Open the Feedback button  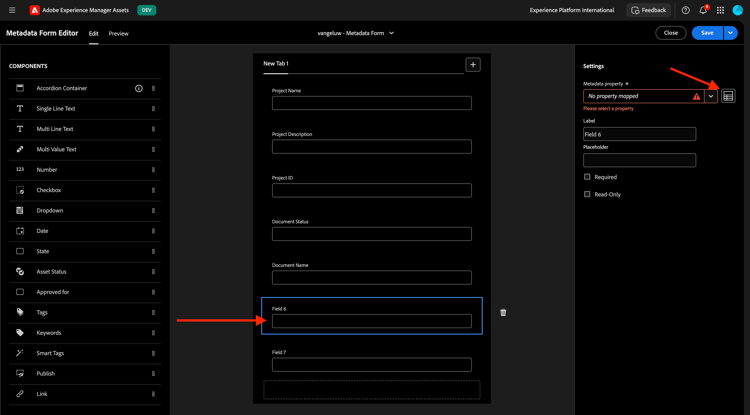click(648, 10)
